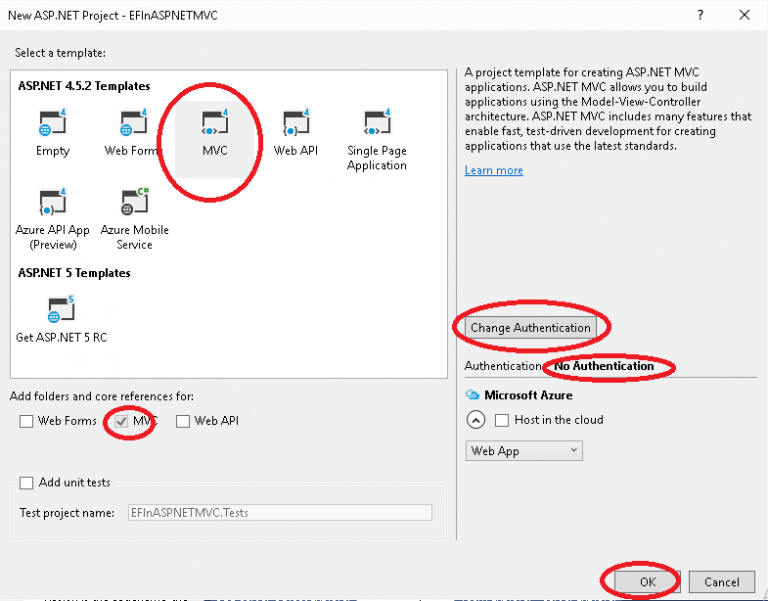Choose the Web Forms template icon
Image resolution: width=768 pixels, height=601 pixels.
tap(133, 125)
